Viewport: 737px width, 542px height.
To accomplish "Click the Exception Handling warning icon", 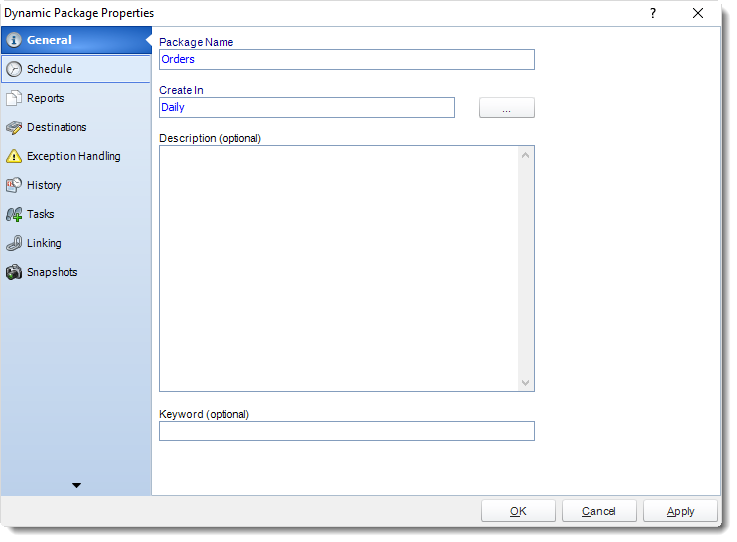I will (x=14, y=156).
